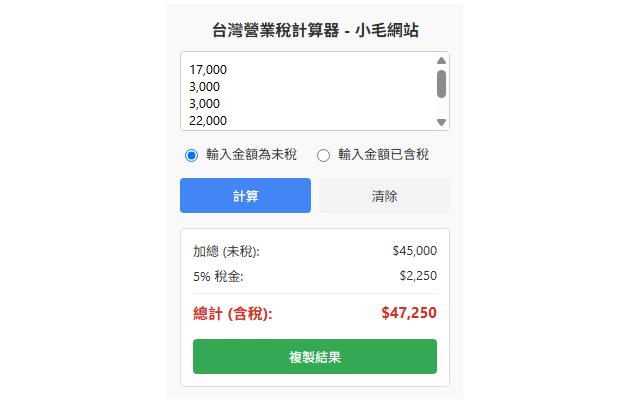
Task: Click the green 複製結果 button
Action: point(315,357)
